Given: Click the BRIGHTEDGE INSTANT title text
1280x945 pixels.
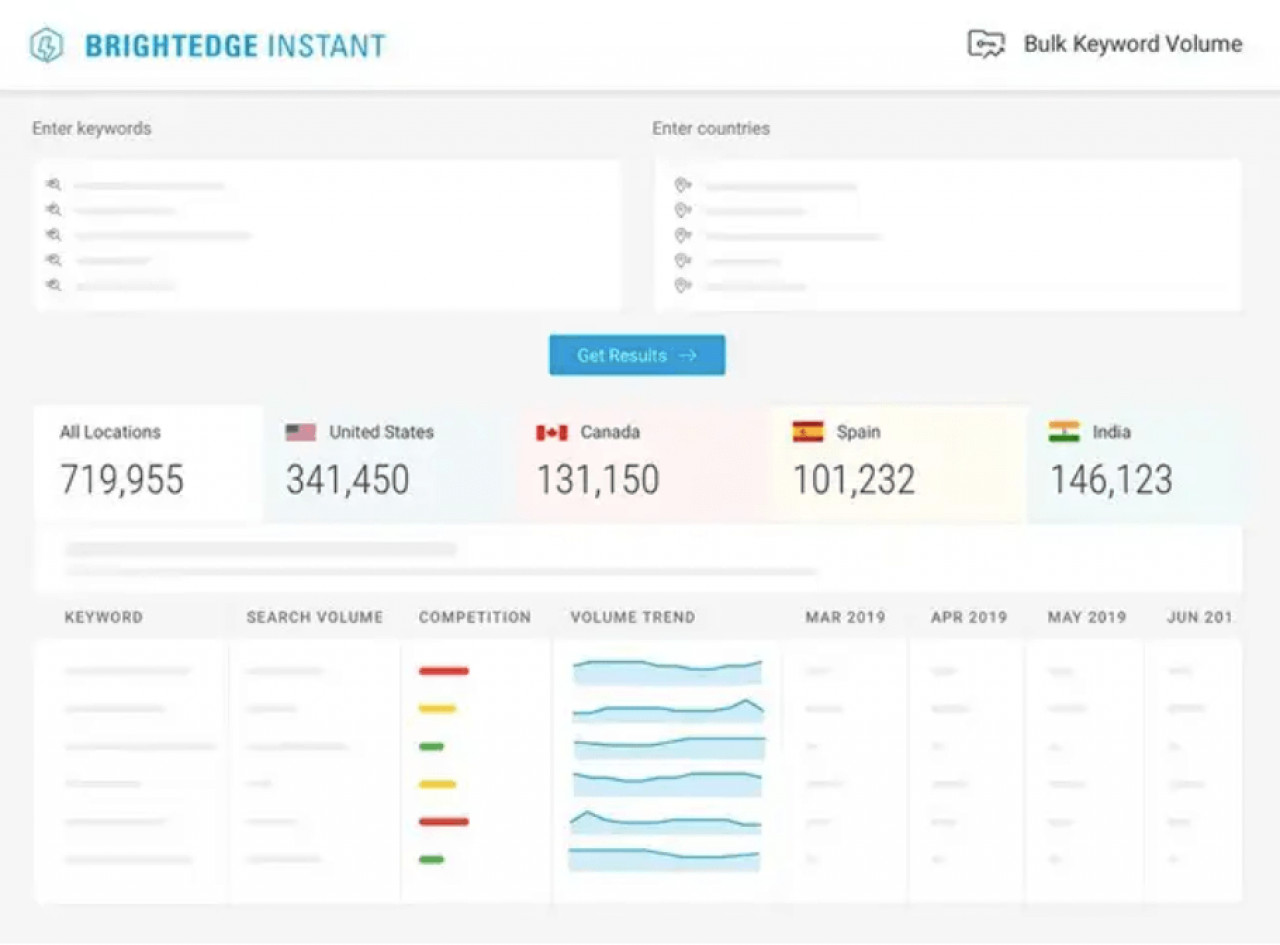Looking at the screenshot, I should pyautogui.click(x=235, y=46).
